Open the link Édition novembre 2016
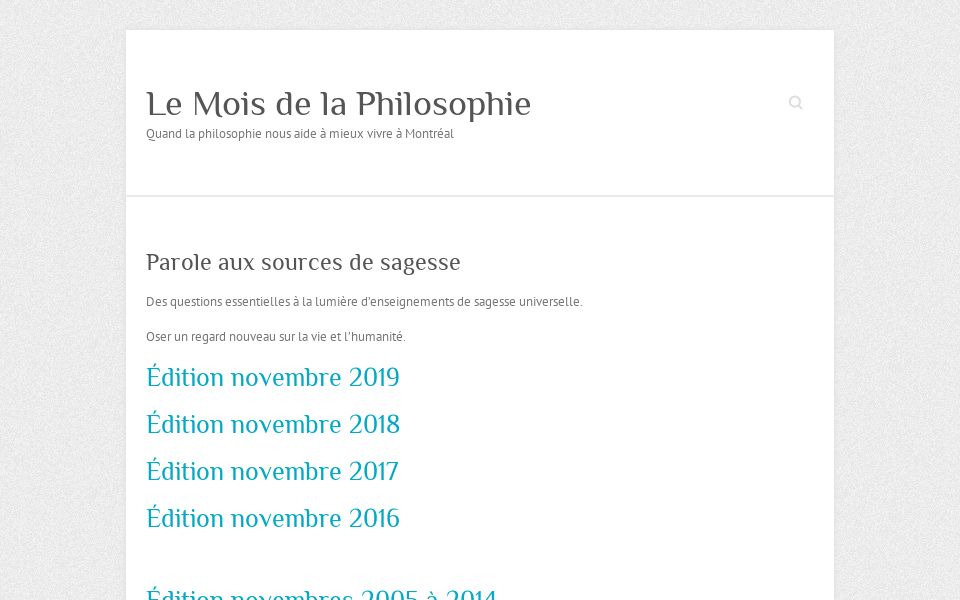The width and height of the screenshot is (960, 600). (272, 519)
